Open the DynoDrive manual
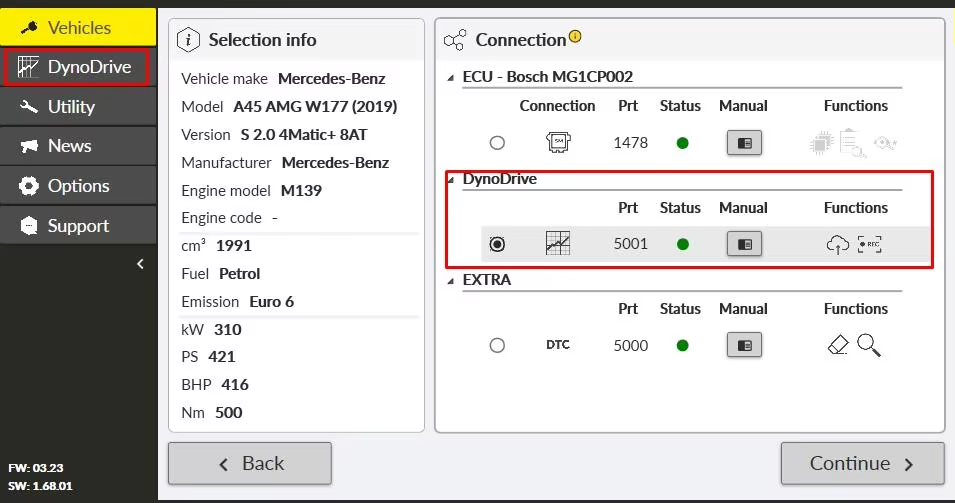 pos(744,244)
